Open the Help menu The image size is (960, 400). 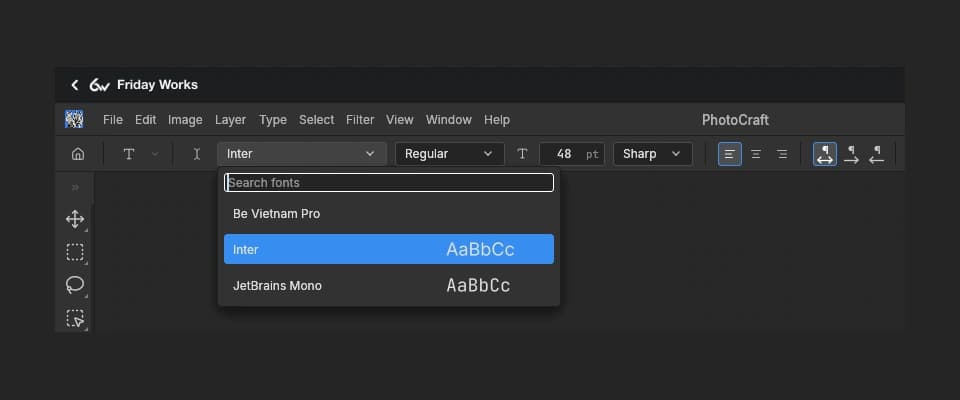coord(497,120)
